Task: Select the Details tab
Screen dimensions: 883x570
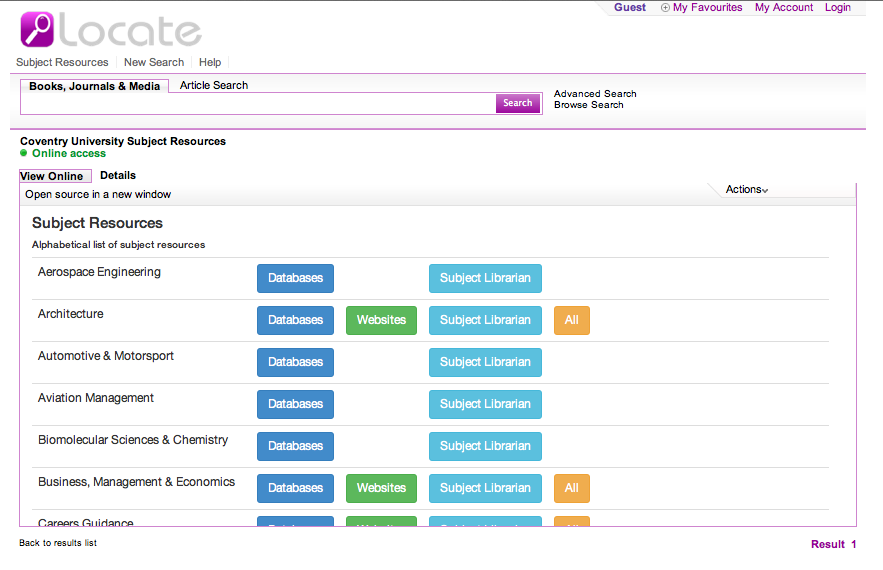Action: pos(118,176)
